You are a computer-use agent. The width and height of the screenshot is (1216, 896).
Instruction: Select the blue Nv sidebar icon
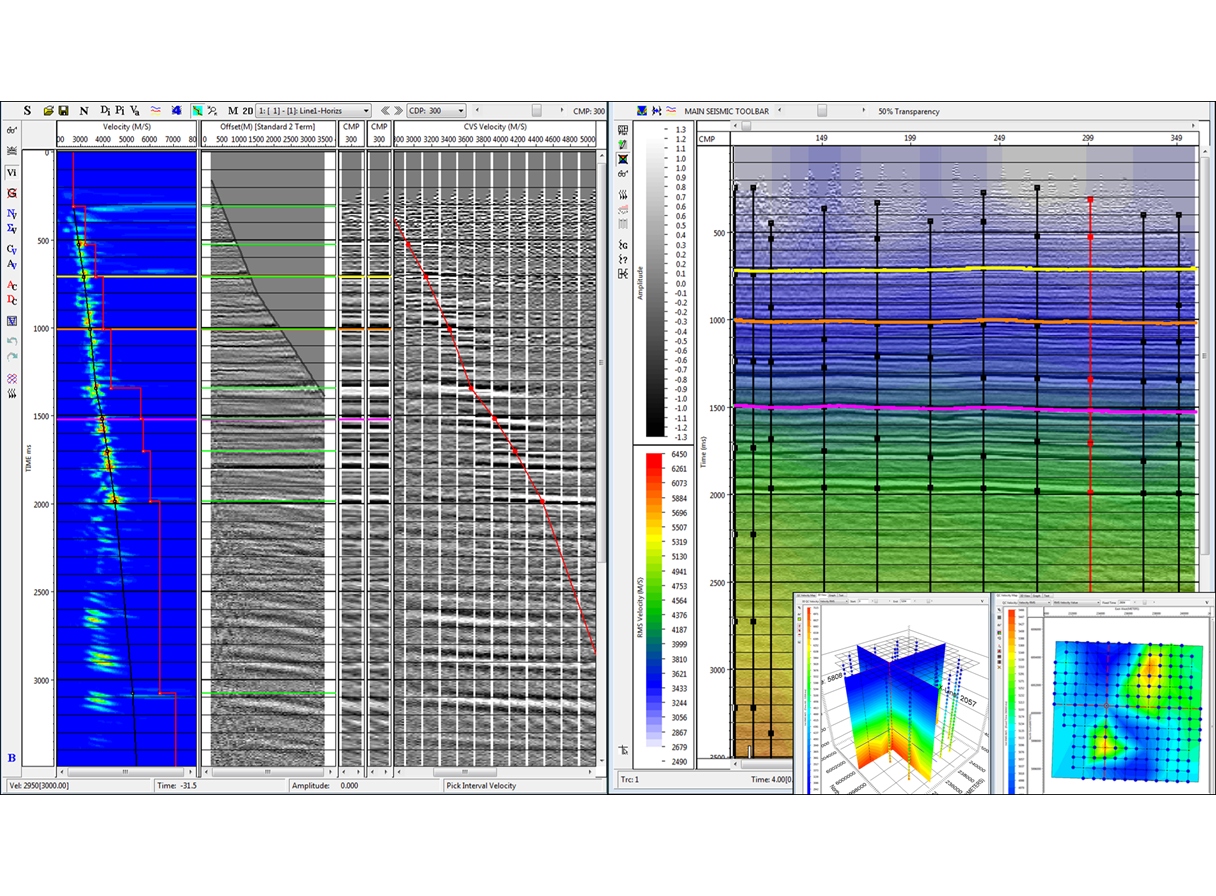point(11,214)
